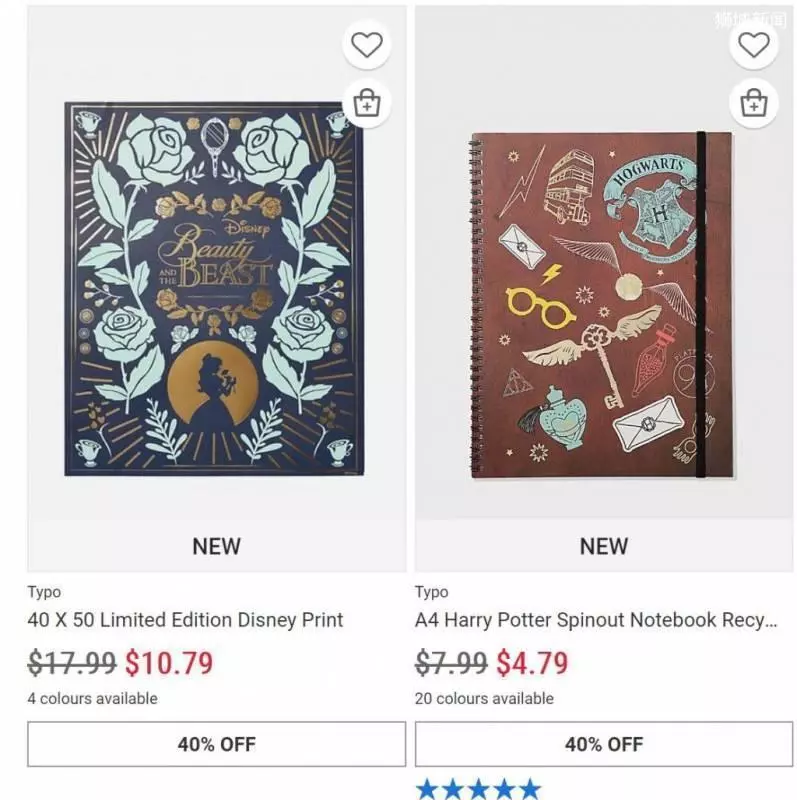797x800 pixels.
Task: Favorite the Harry Potter notebook heart icon
Action: 754,44
